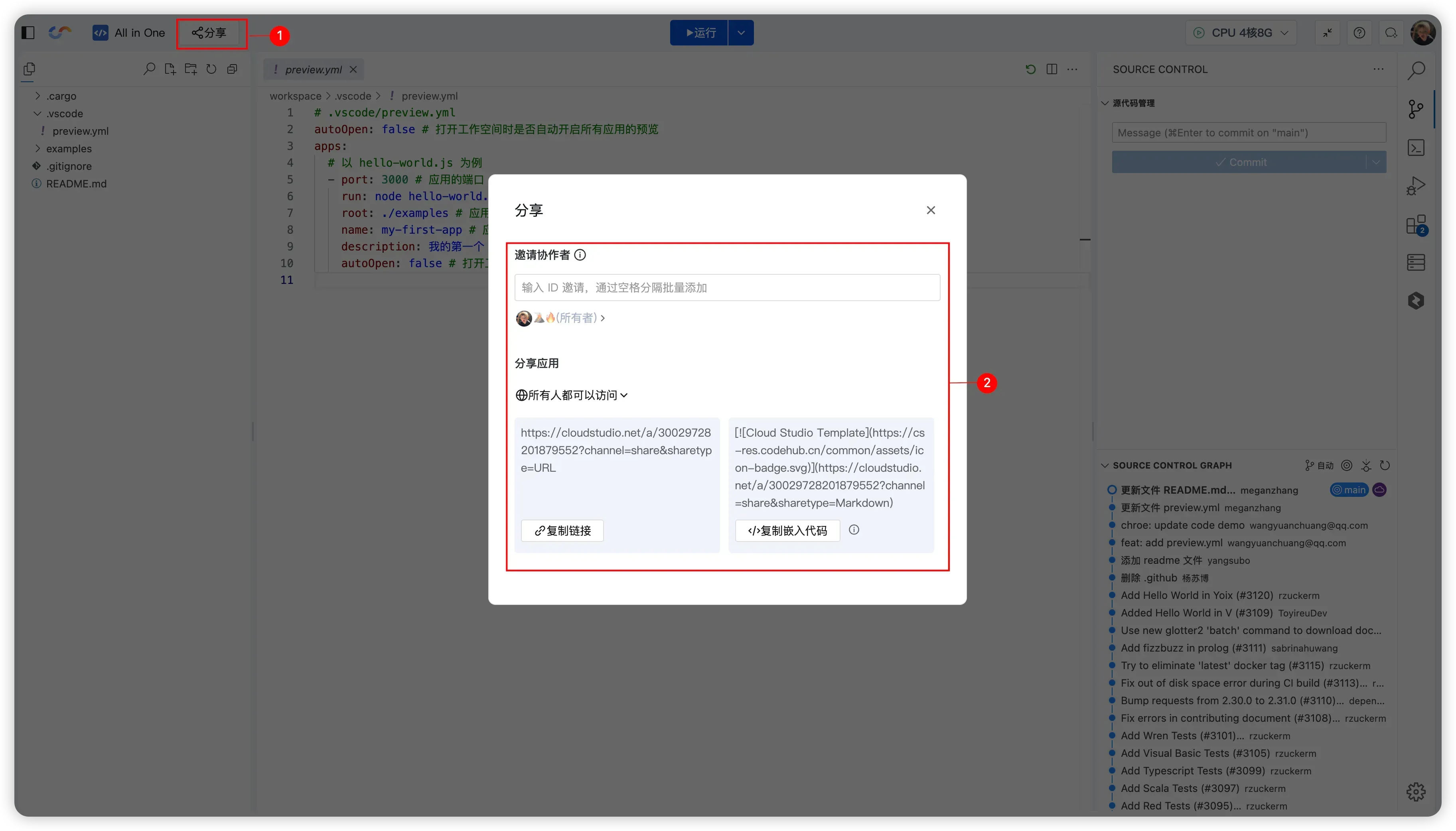Image resolution: width=1456 pixels, height=831 pixels.
Task: Open the access permission dropdown in share dialog
Action: click(572, 395)
